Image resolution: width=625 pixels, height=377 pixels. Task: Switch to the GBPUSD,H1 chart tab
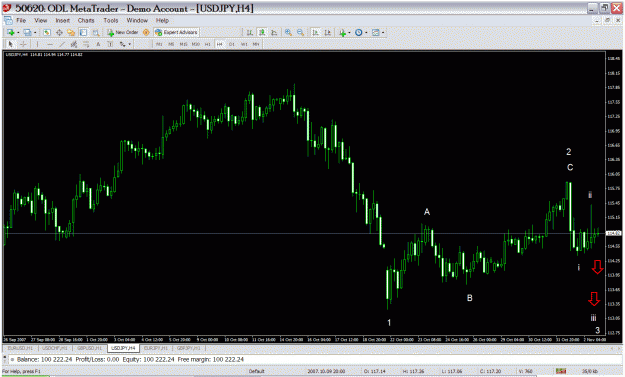point(90,348)
